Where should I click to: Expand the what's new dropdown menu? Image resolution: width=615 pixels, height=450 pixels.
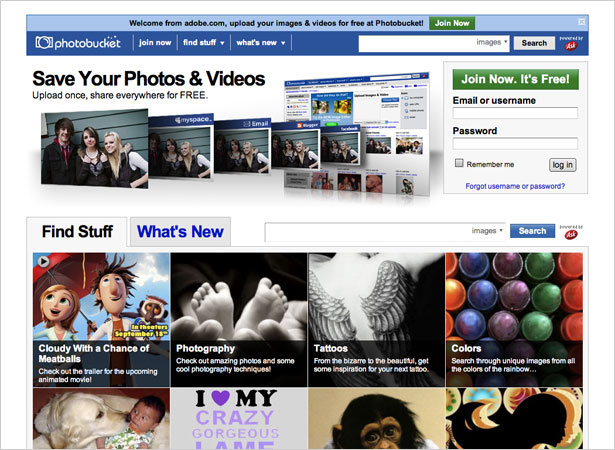pos(260,42)
